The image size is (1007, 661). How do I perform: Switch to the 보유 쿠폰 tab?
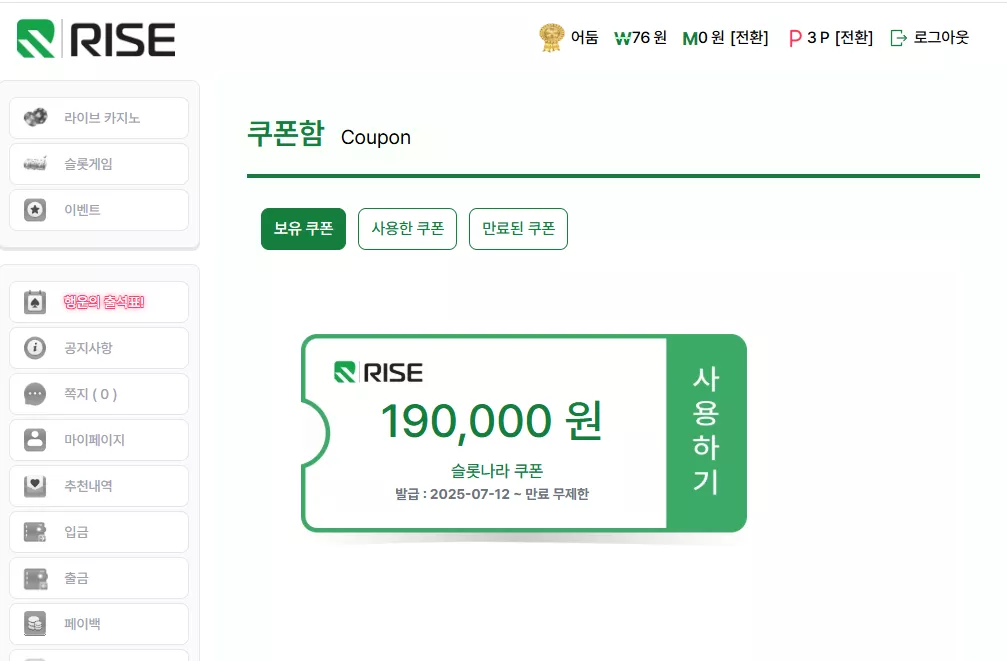(303, 229)
